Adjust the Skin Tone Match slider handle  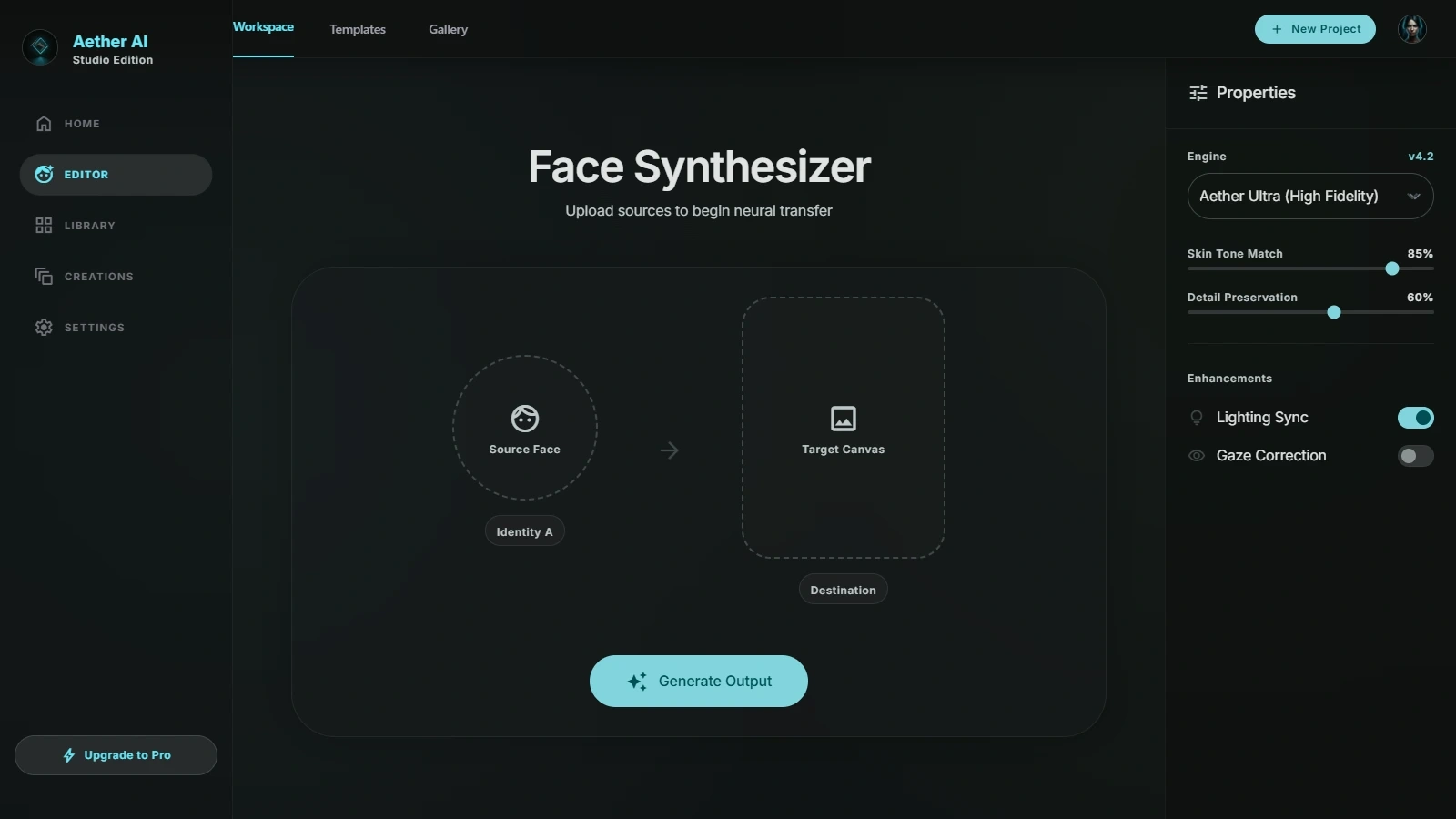tap(1392, 268)
